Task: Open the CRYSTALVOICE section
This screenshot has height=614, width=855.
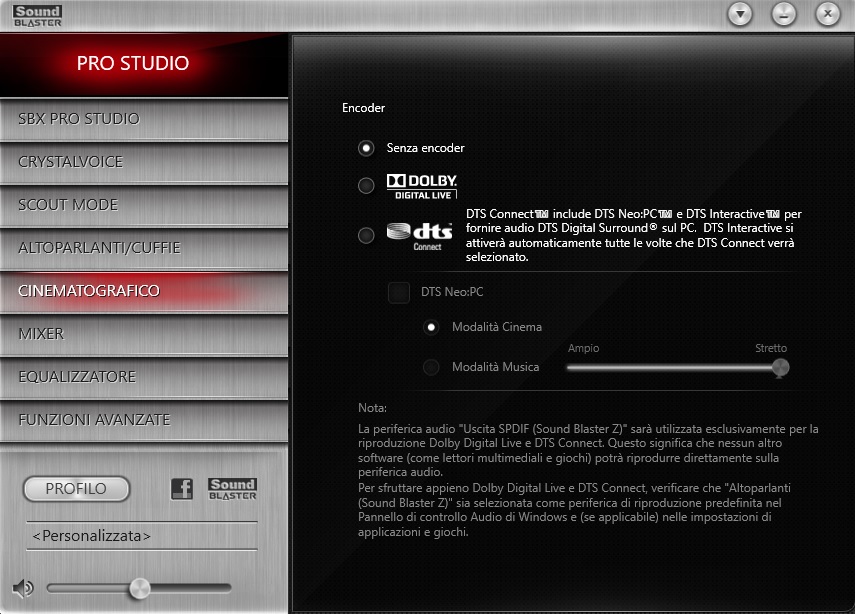Action: (x=144, y=162)
